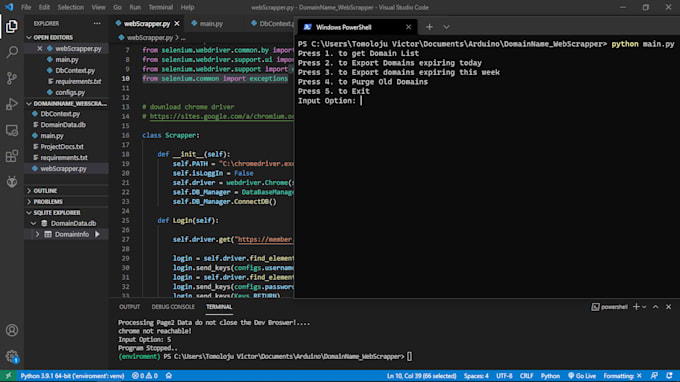The width and height of the screenshot is (680, 382).
Task: Open the Run and Debug view
Action: (x=12, y=104)
